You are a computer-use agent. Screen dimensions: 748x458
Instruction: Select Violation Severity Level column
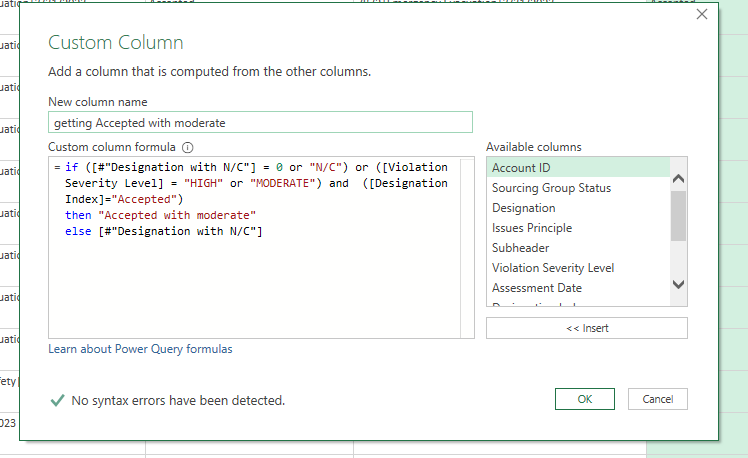point(578,268)
